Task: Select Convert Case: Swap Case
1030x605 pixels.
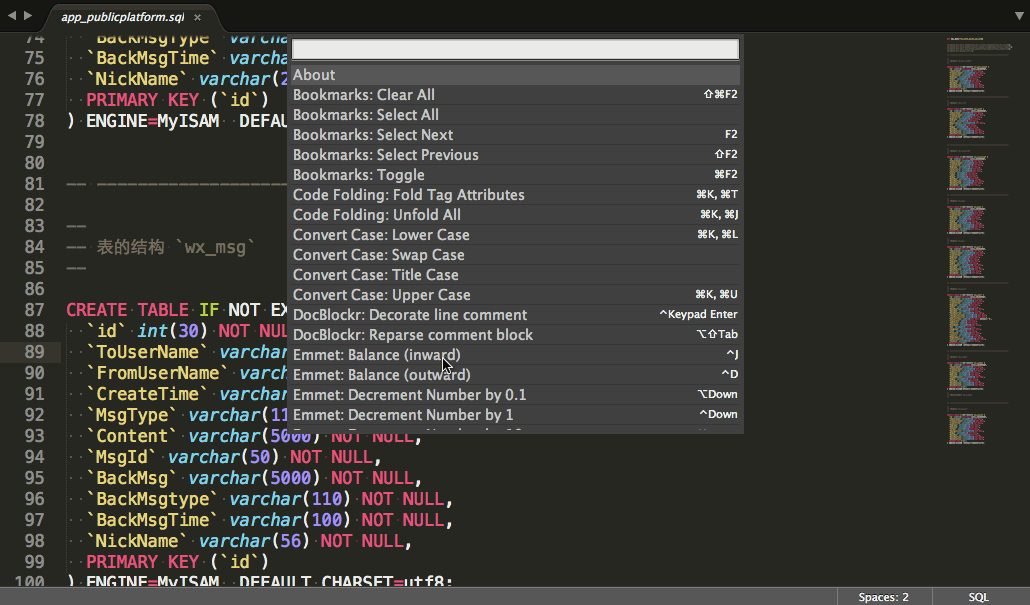Action: 515,255
